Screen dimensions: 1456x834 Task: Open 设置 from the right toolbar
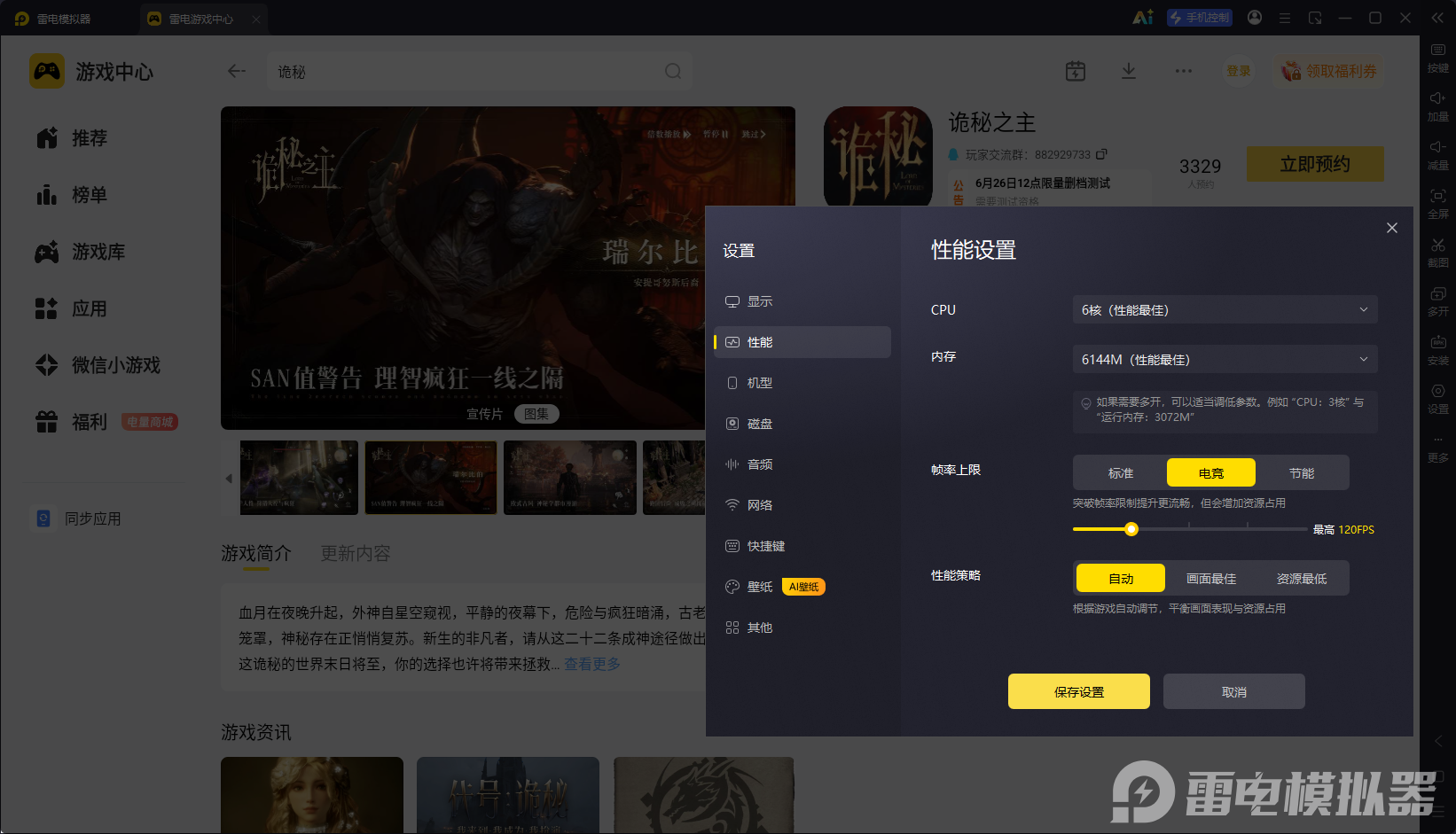pyautogui.click(x=1437, y=399)
